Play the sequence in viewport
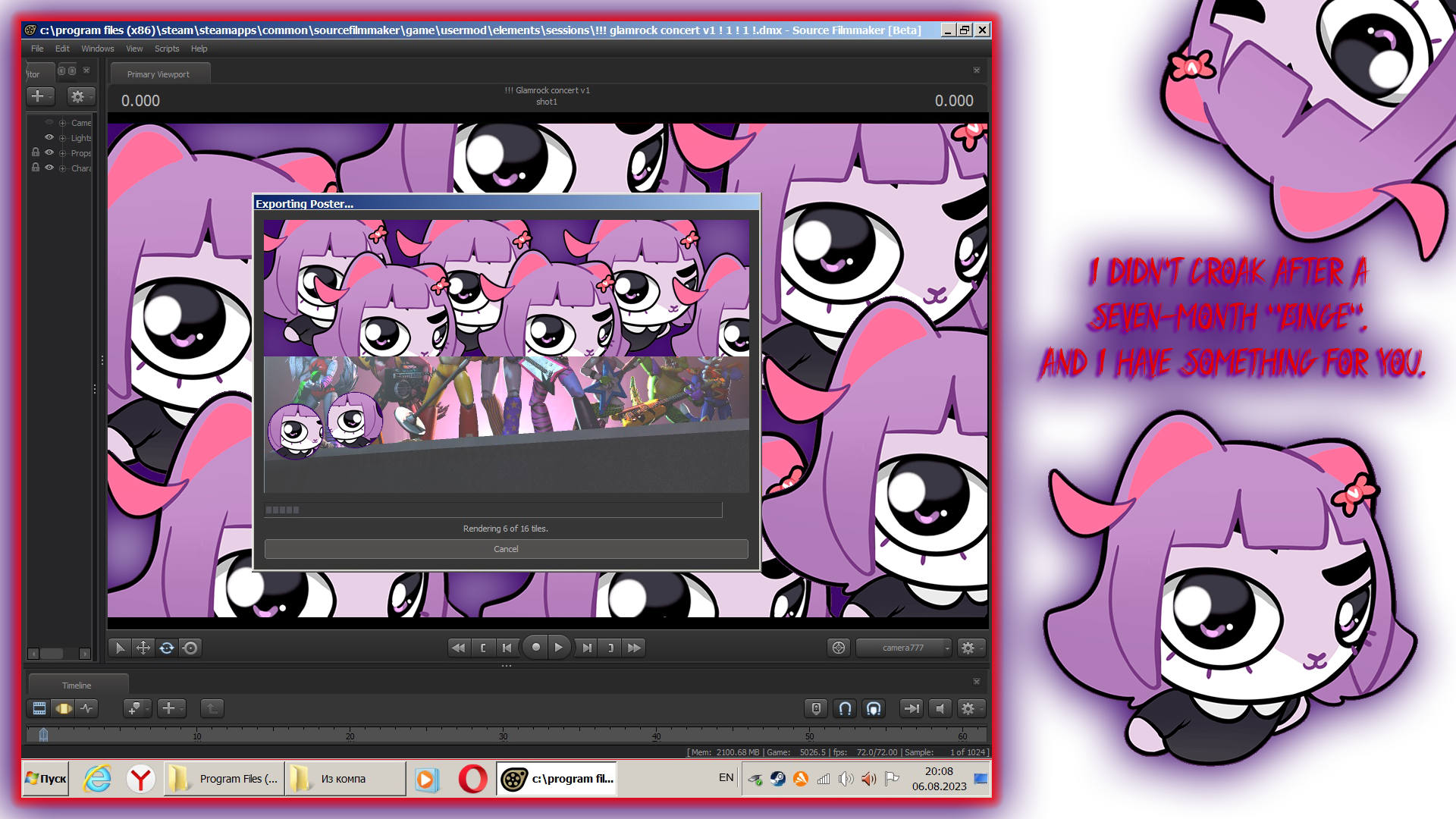Viewport: 1456px width, 819px height. click(x=559, y=648)
